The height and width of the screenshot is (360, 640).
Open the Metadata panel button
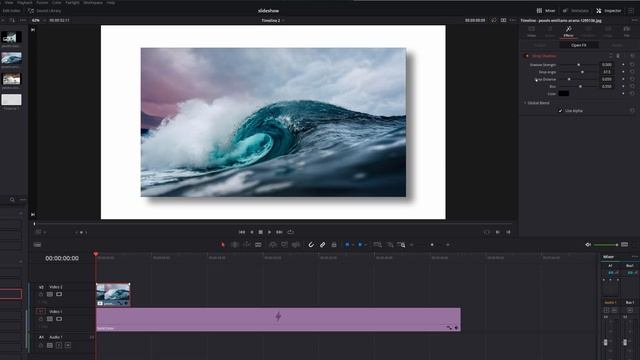tap(576, 11)
